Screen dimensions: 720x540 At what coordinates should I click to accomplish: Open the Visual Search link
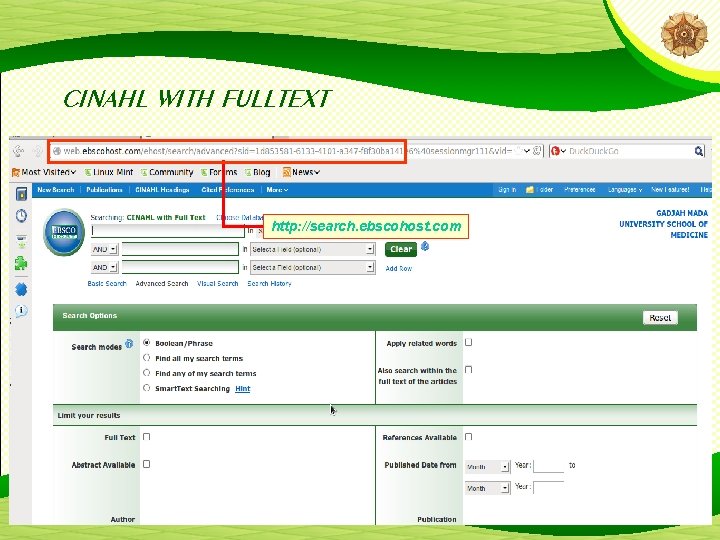tap(217, 284)
